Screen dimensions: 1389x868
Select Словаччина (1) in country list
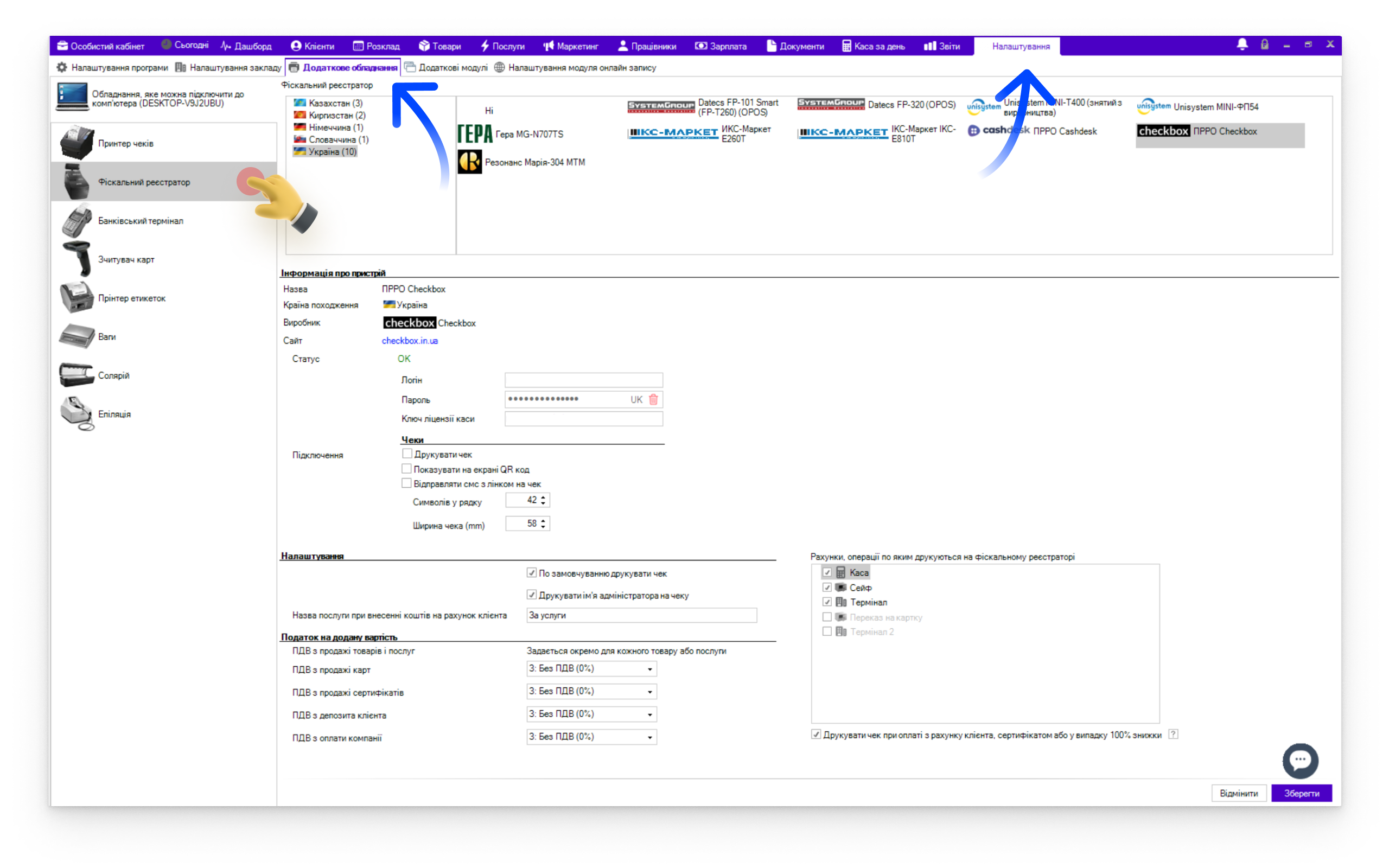tap(331, 139)
